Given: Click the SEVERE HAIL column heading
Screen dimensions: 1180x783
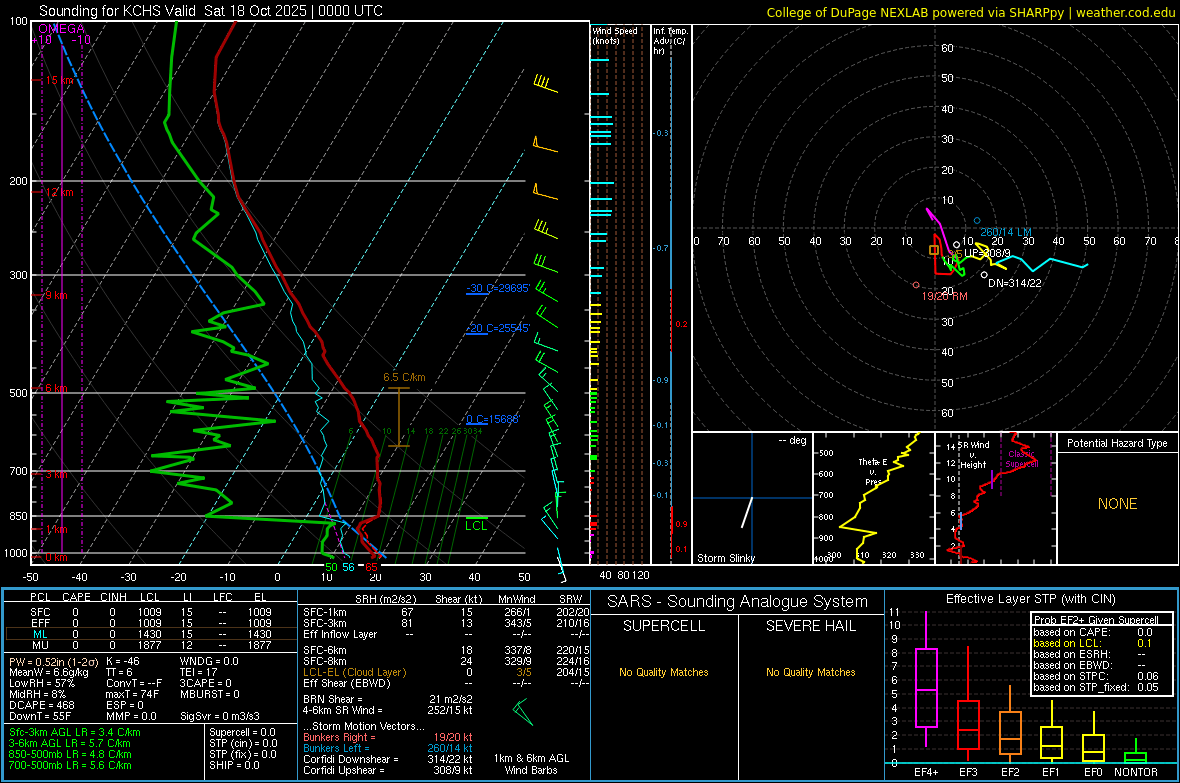Looking at the screenshot, I should click(810, 626).
